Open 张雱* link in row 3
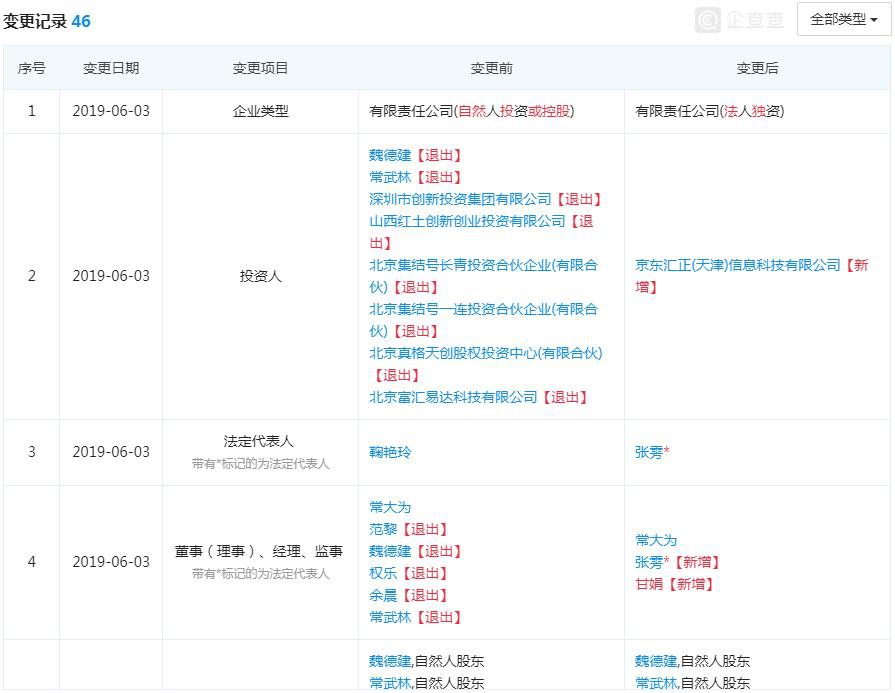 [652, 453]
